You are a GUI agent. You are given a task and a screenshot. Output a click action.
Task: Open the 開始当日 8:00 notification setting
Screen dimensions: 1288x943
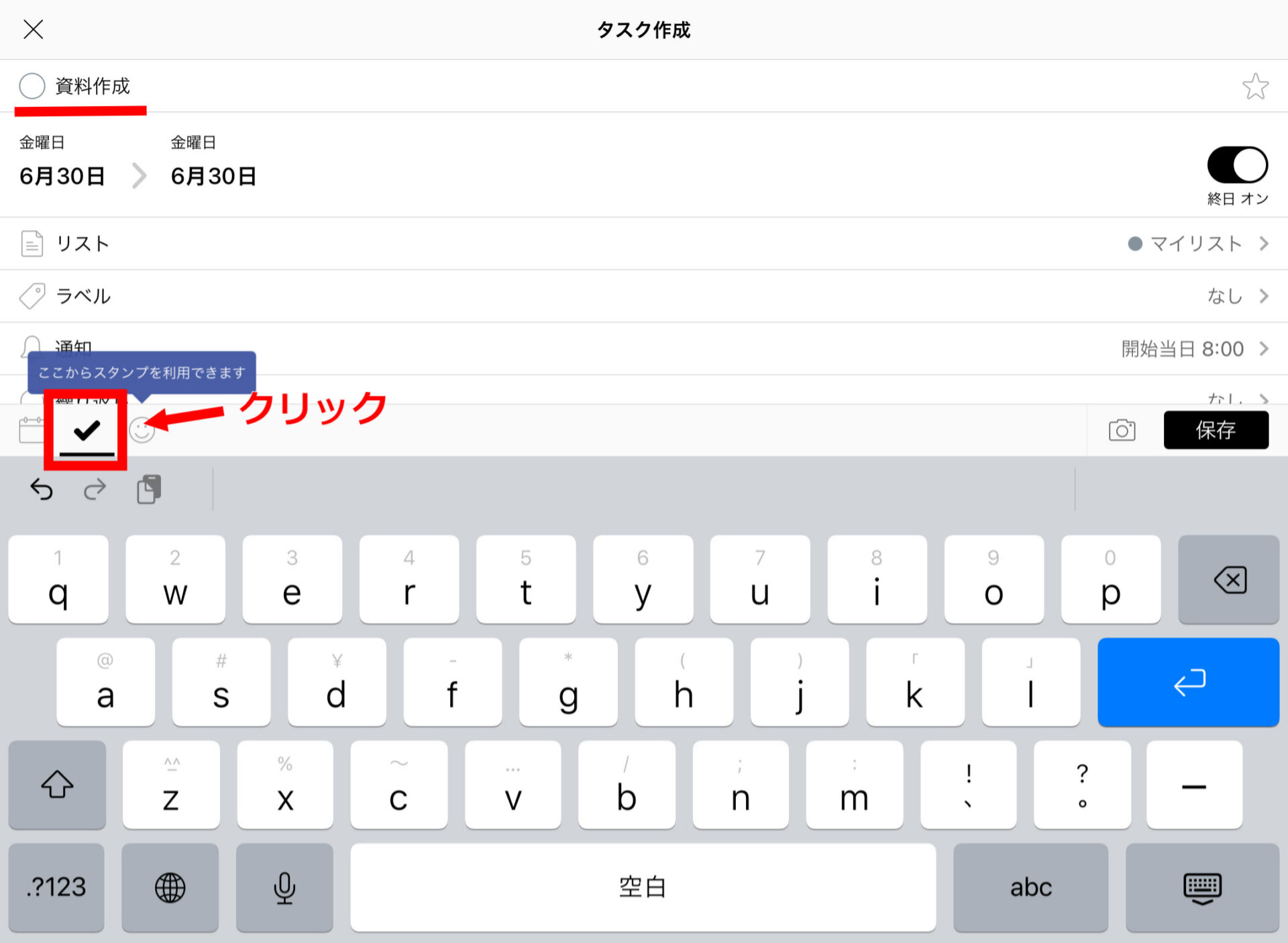coord(1181,348)
